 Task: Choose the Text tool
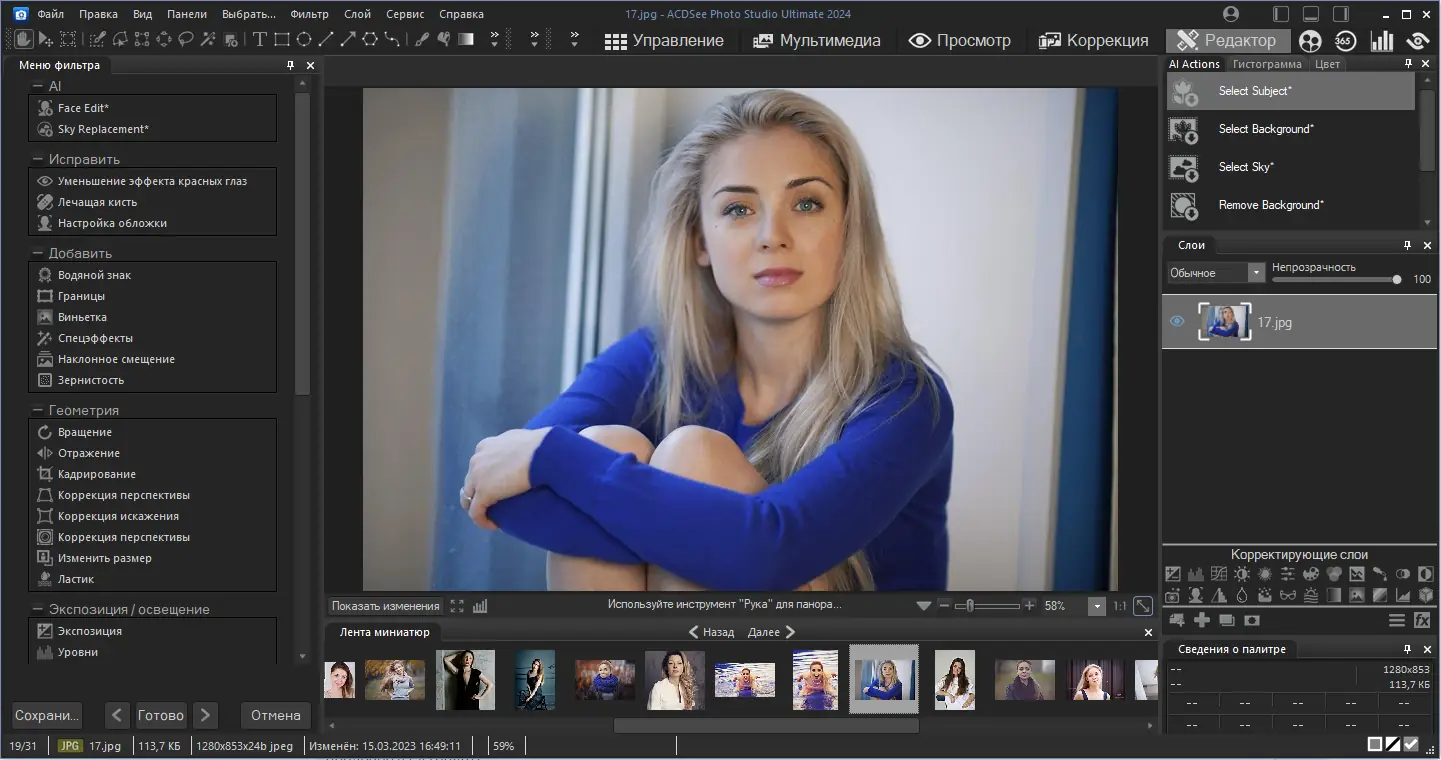[x=259, y=39]
